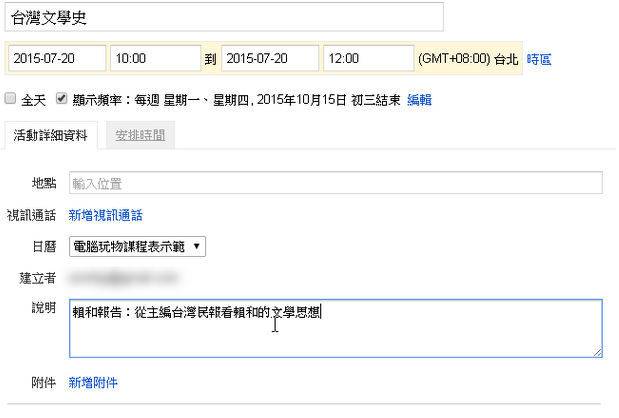The width and height of the screenshot is (619, 418).
Task: Select the 活動詳細資料 tab
Action: (x=50, y=135)
